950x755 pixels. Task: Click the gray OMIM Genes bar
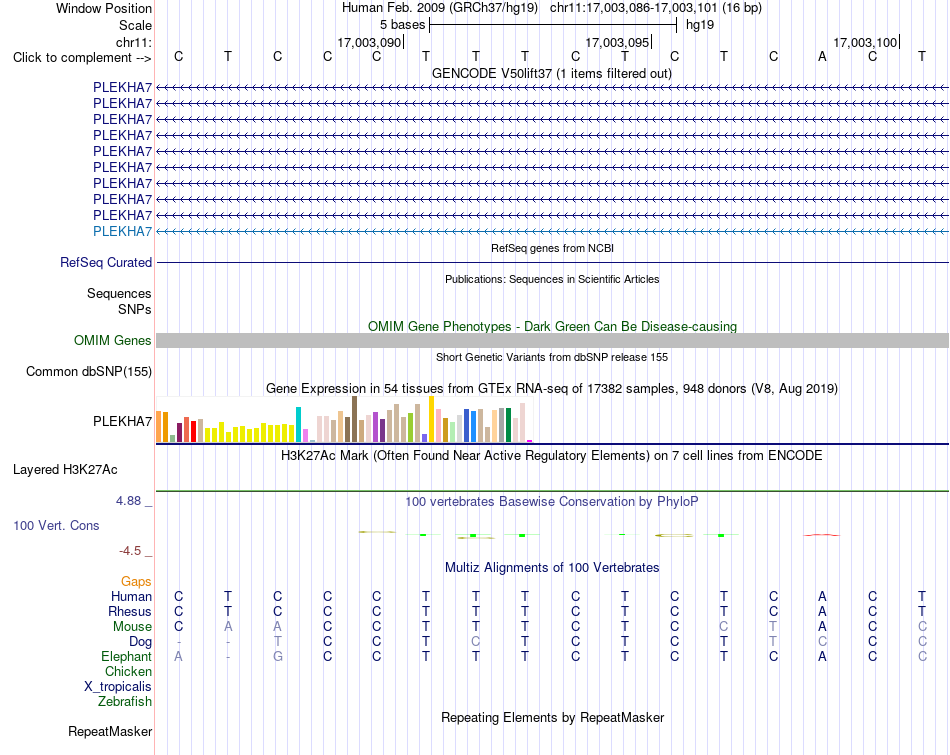pyautogui.click(x=552, y=341)
